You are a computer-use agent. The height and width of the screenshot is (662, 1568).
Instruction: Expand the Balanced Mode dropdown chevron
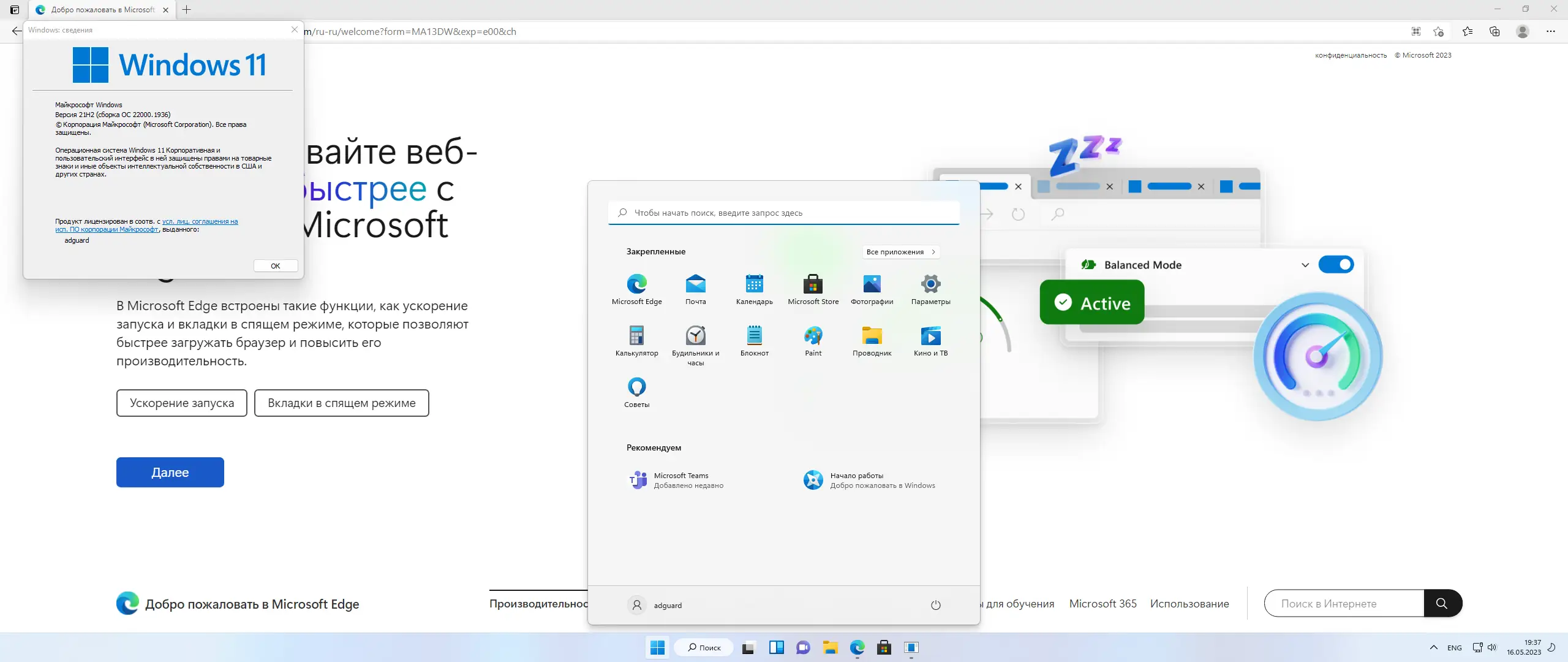coord(1305,265)
